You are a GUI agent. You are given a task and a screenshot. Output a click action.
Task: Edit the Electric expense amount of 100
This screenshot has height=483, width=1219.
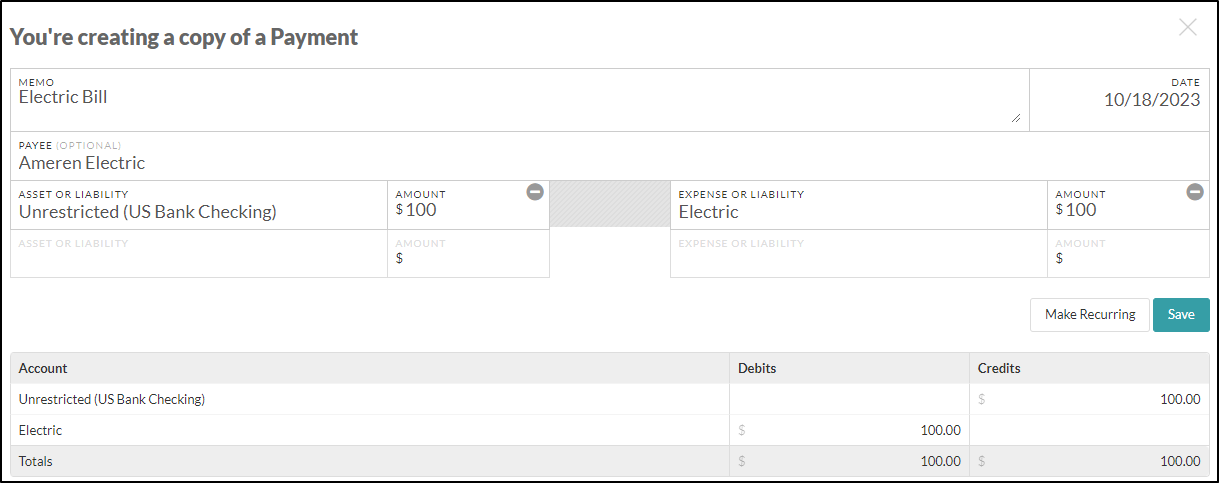(x=1128, y=205)
